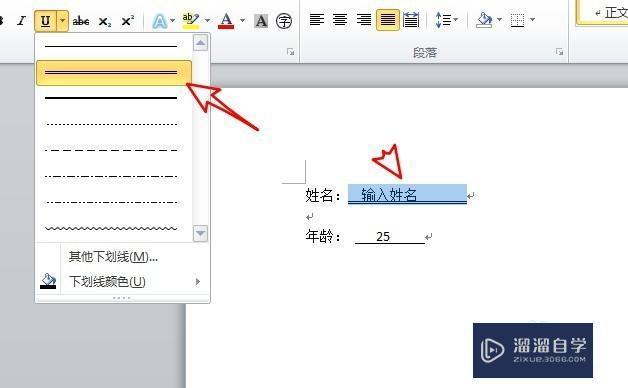This screenshot has width=628, height=388.
Task: Apply distributed alignment
Action: tap(411, 20)
